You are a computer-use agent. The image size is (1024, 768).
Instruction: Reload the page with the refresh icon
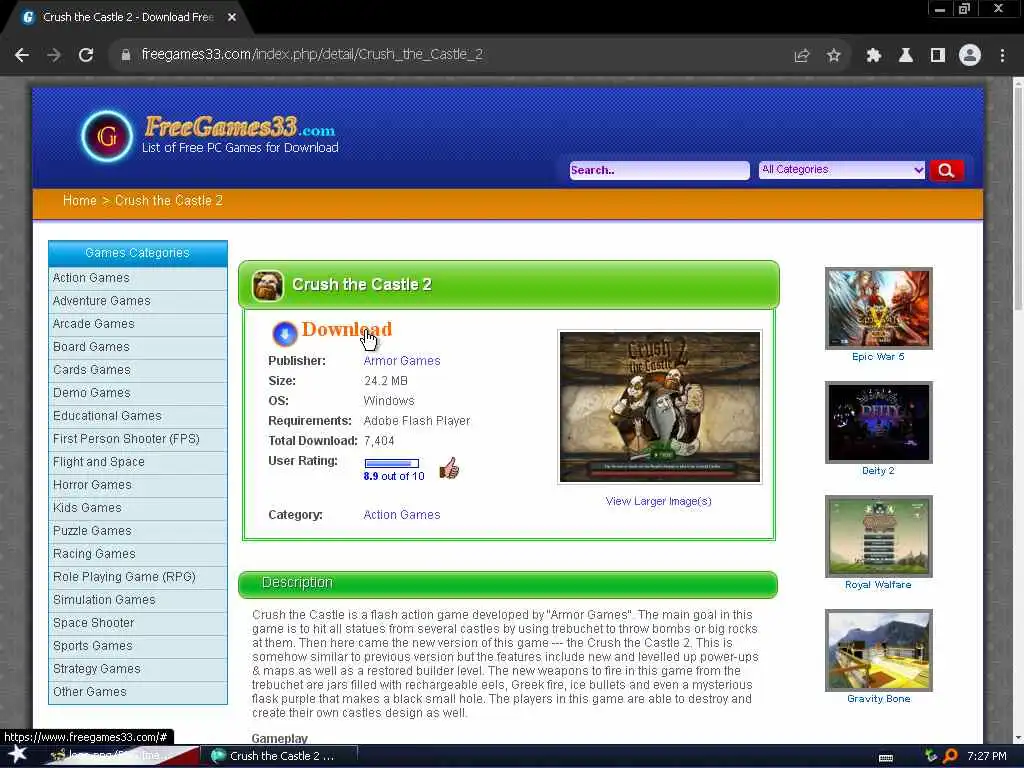[86, 55]
